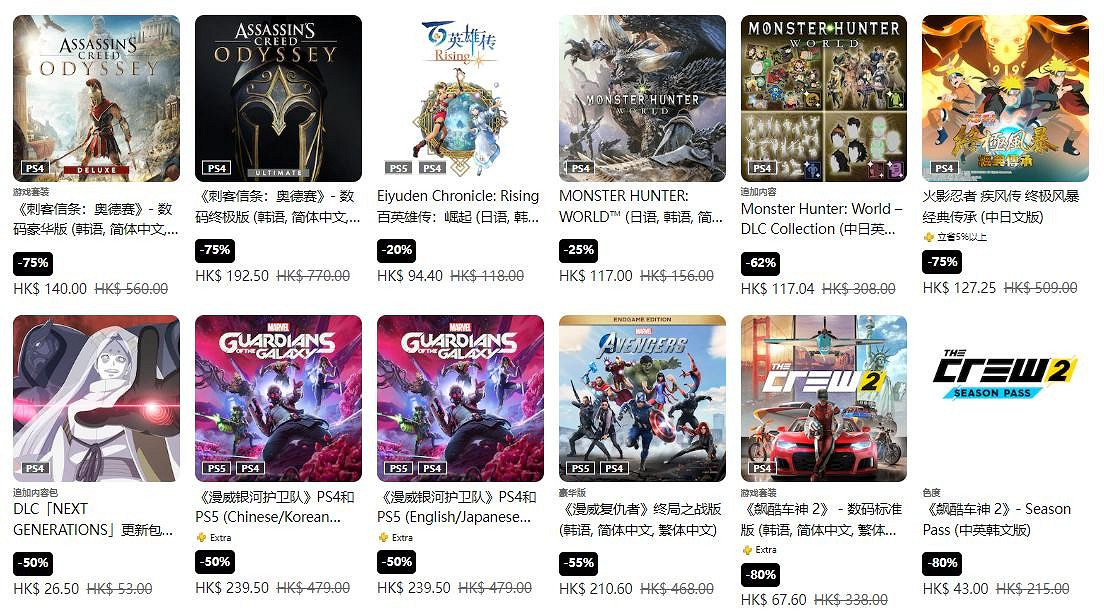
Task: Click the -62% discount badge
Action: (x=760, y=263)
